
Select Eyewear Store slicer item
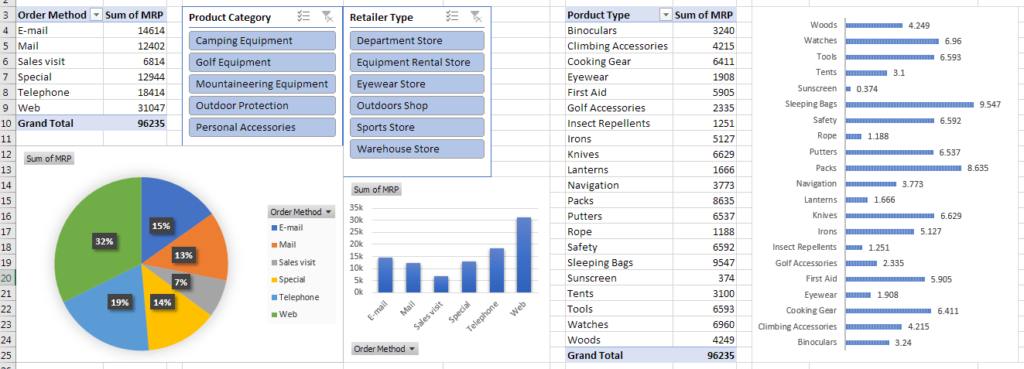point(417,84)
